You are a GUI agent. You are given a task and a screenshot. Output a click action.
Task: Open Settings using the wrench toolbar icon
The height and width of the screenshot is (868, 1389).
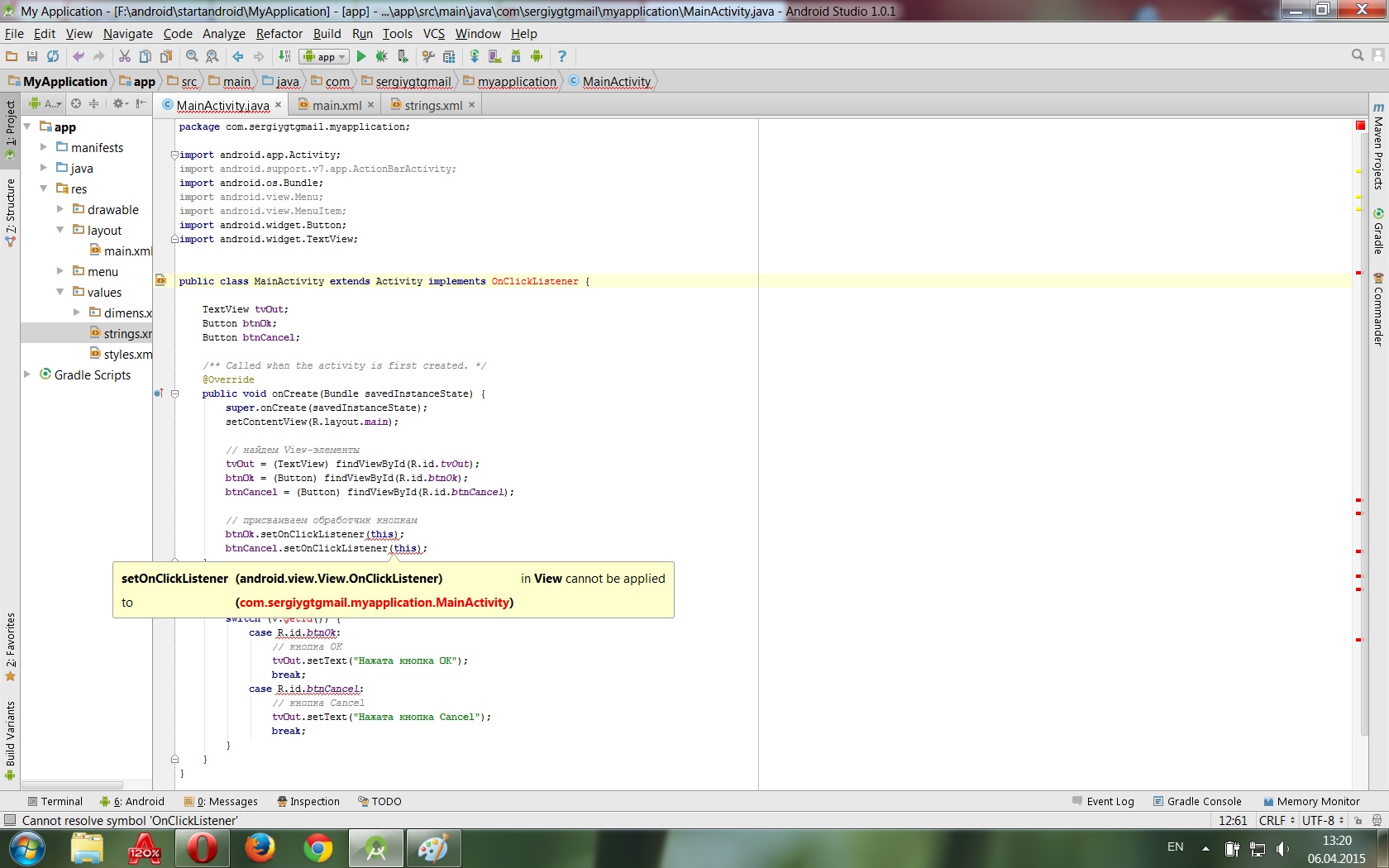(428, 56)
